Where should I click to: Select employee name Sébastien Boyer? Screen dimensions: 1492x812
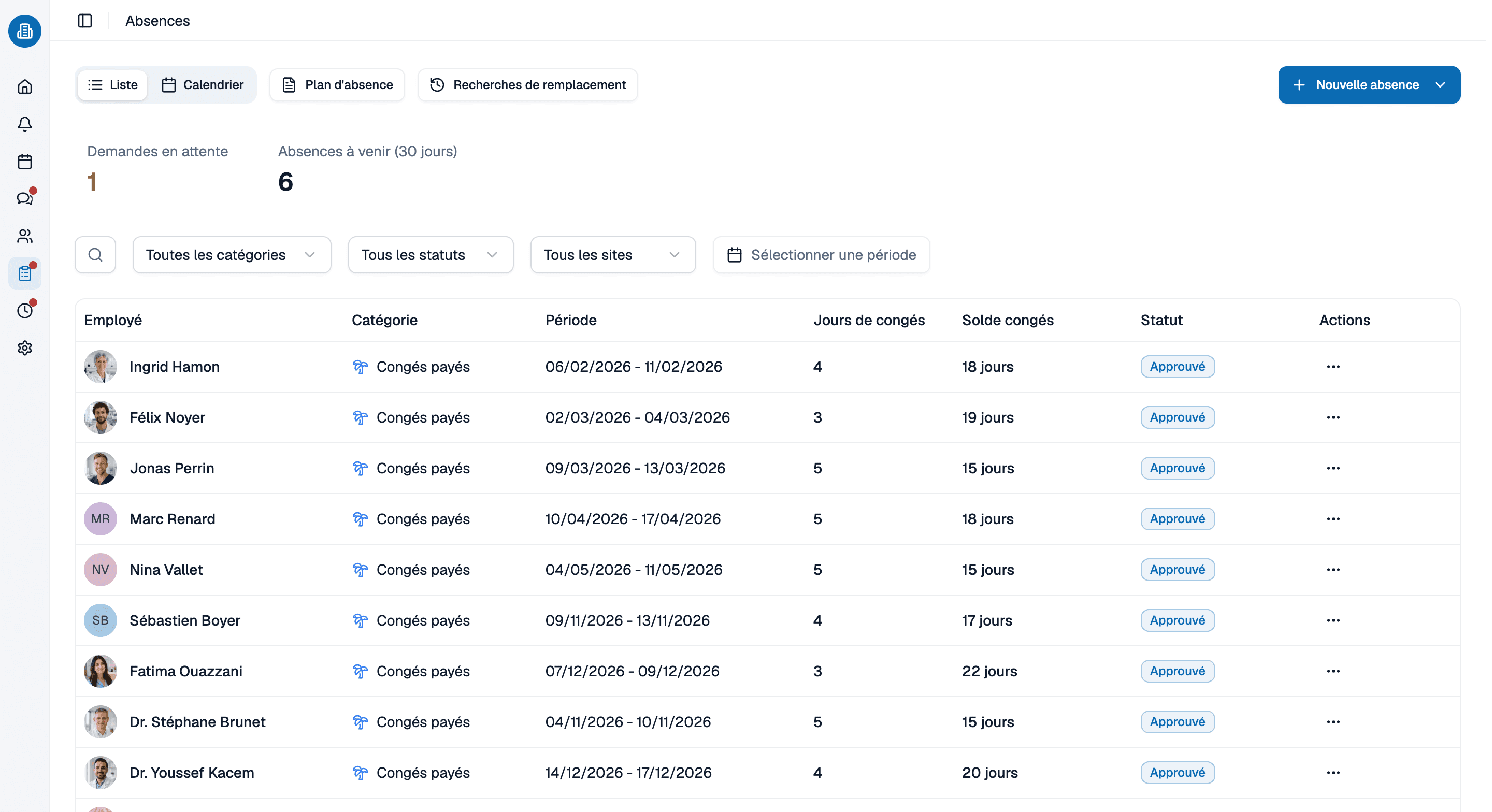[x=185, y=620]
